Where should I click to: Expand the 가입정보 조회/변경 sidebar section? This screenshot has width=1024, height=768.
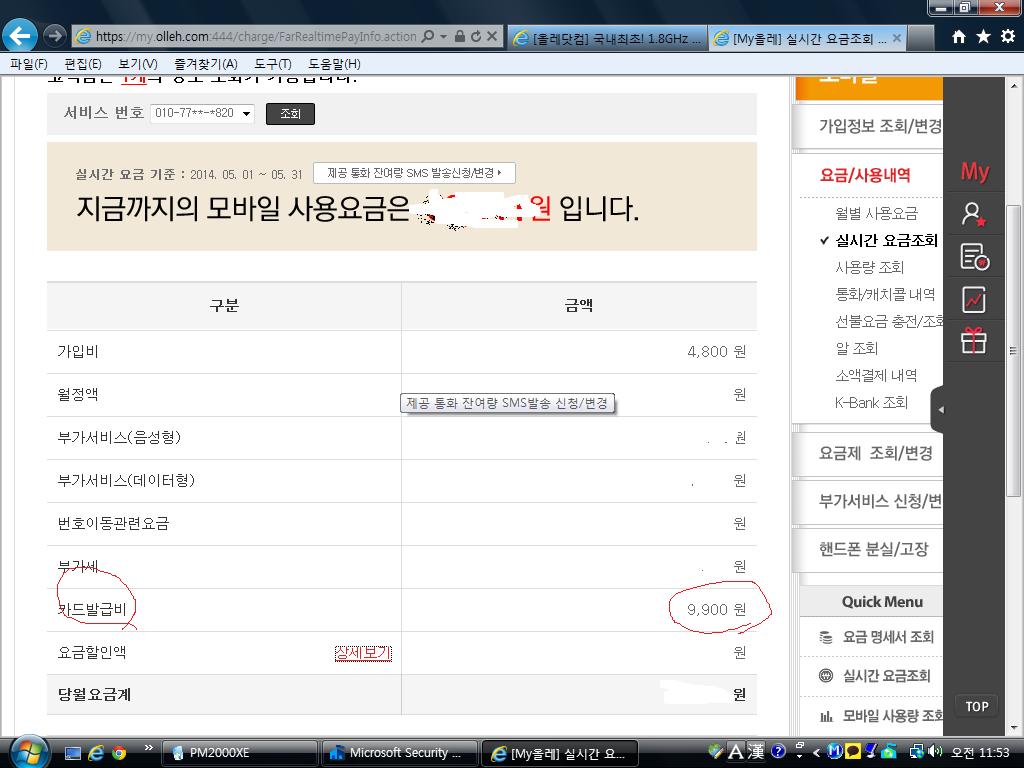tap(880, 126)
